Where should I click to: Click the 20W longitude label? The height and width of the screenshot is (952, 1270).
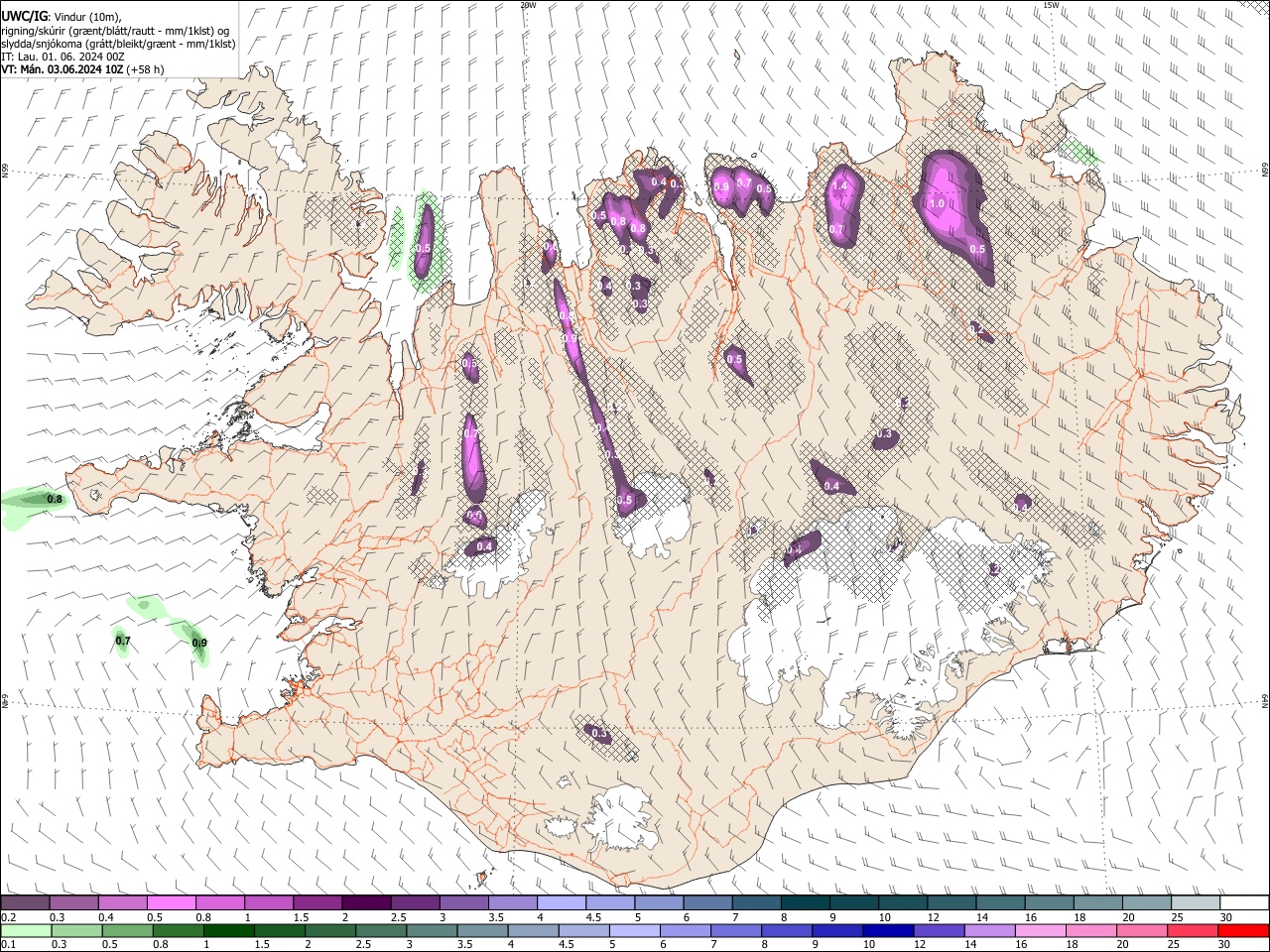tap(528, 5)
